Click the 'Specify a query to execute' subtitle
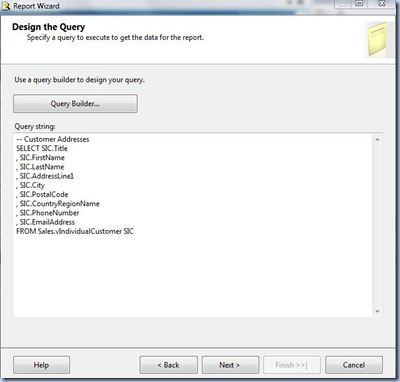Screen dimensions: 400x382 click(115, 38)
